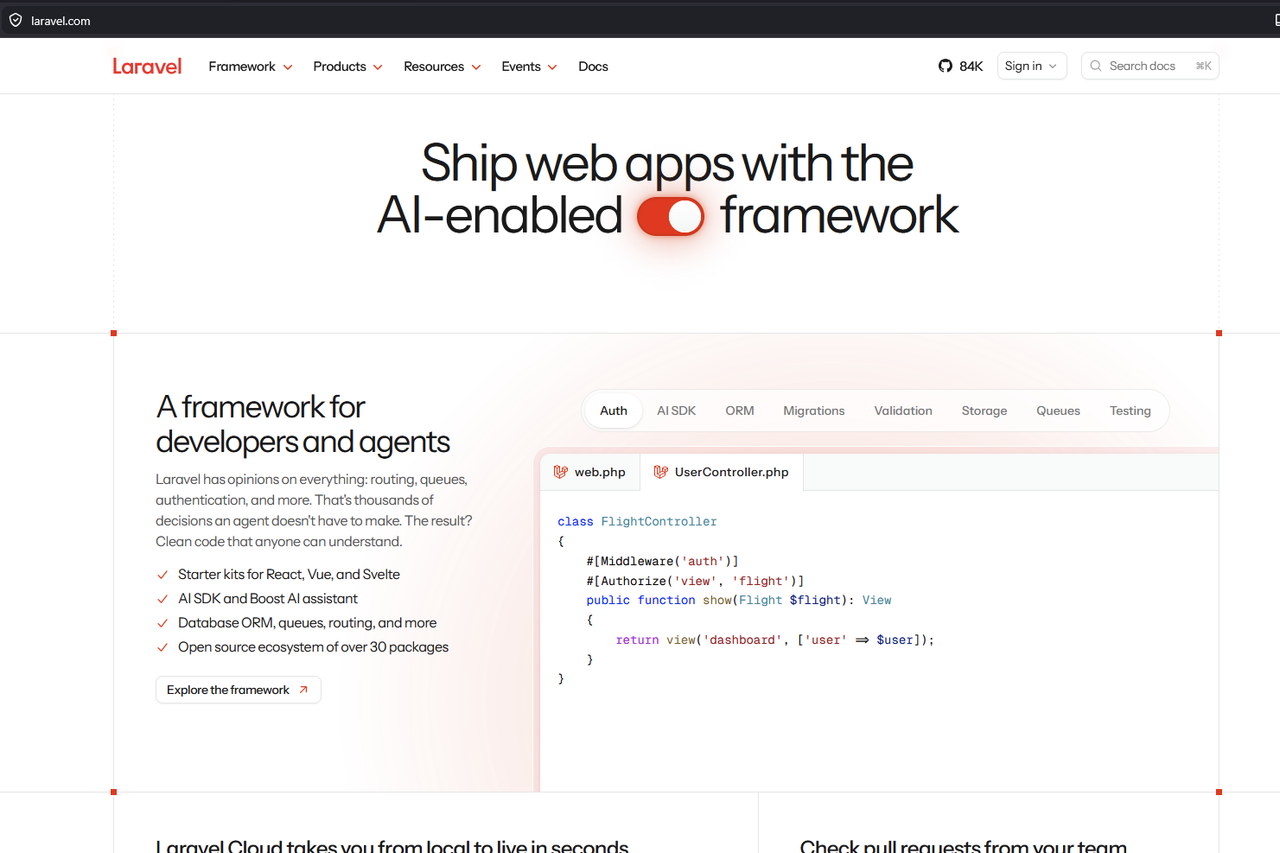The width and height of the screenshot is (1280, 853).
Task: Click the text 'Open source ecosystem of over 30 packages'
Action: tap(313, 647)
